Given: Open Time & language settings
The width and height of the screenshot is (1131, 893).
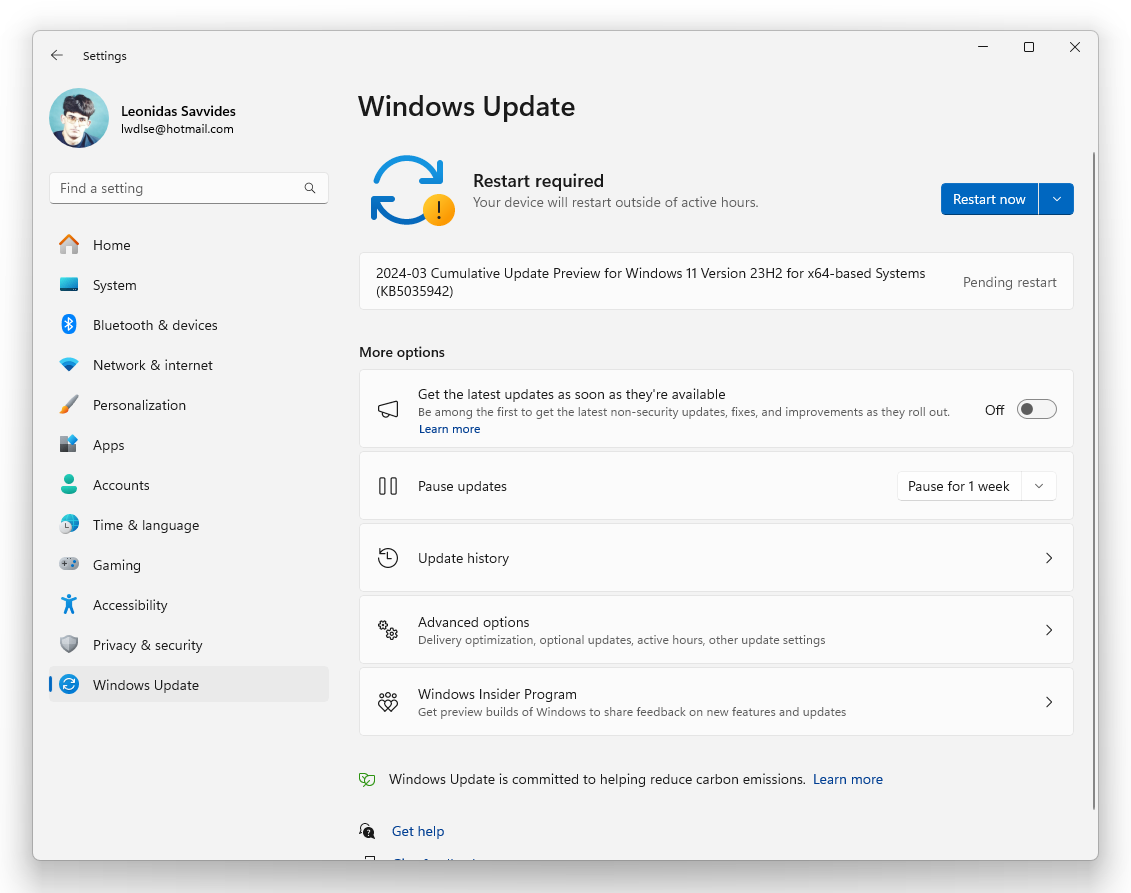Looking at the screenshot, I should [189, 525].
